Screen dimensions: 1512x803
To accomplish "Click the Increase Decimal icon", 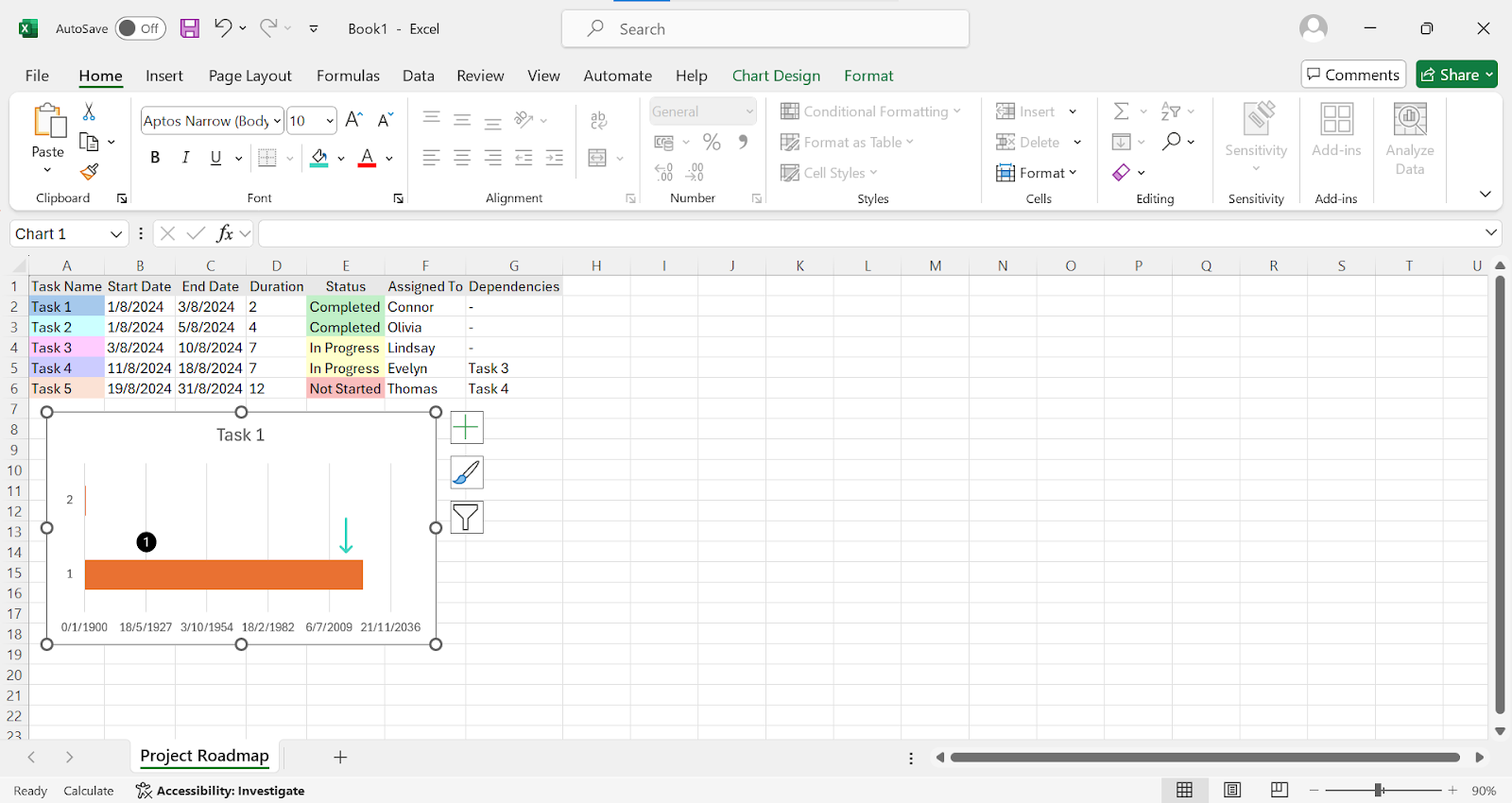I will pyautogui.click(x=664, y=172).
